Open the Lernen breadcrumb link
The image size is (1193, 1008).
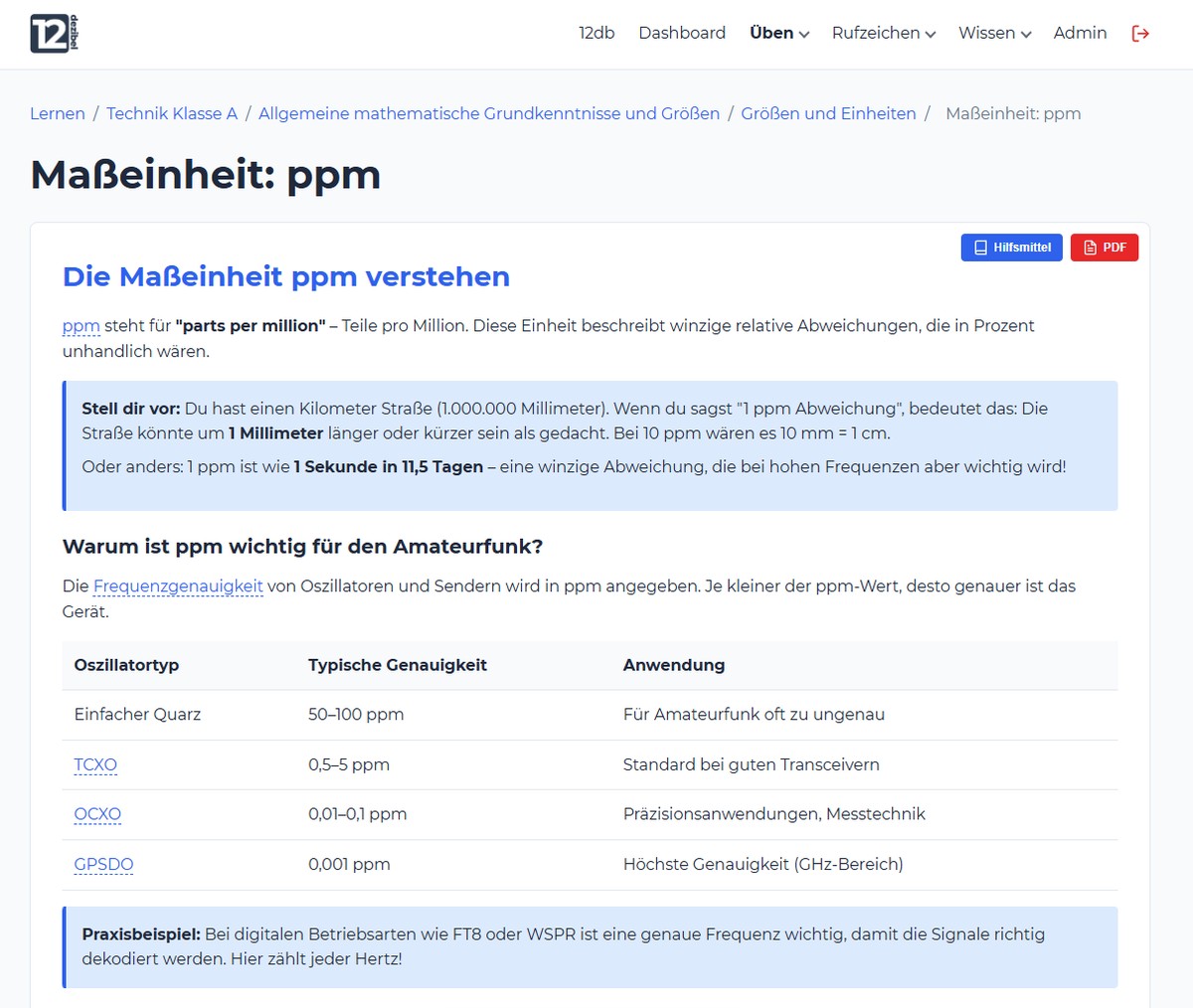click(x=58, y=113)
